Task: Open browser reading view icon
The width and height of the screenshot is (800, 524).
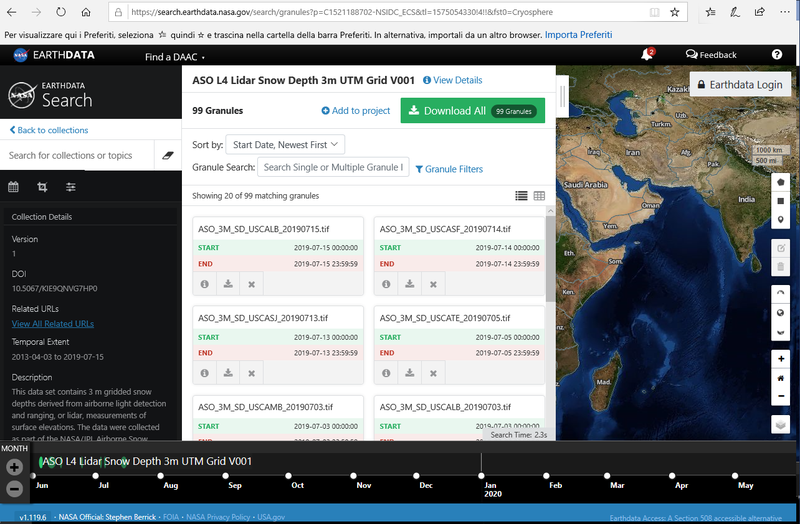Action: click(655, 12)
